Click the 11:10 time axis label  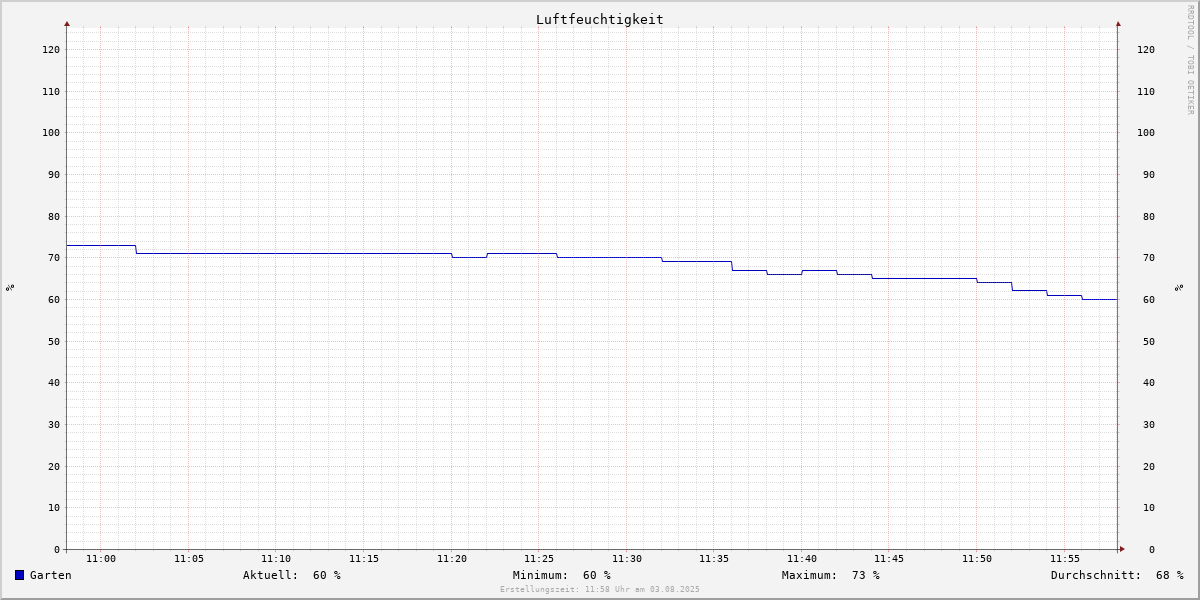click(276, 559)
